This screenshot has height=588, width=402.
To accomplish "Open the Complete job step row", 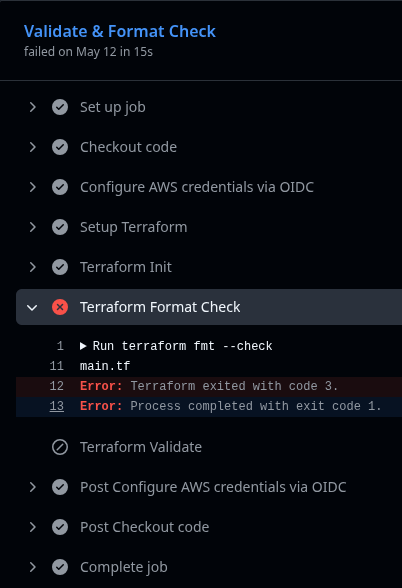I will pyautogui.click(x=209, y=567).
